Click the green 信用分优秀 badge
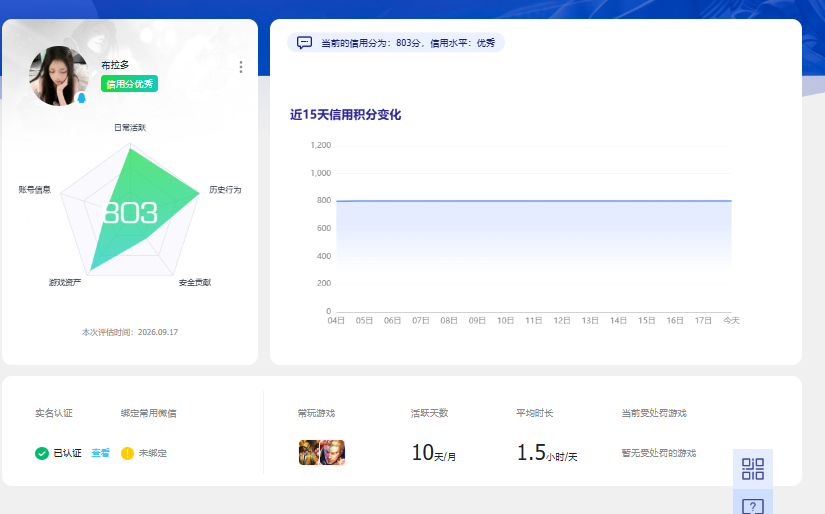 point(129,84)
